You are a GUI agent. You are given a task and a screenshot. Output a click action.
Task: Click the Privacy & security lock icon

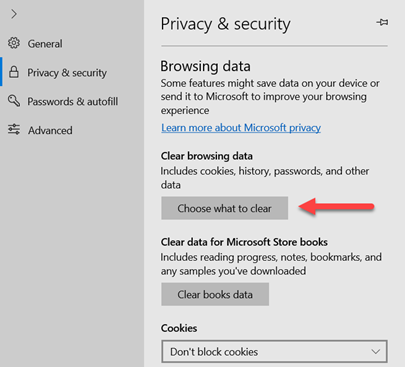tap(14, 72)
